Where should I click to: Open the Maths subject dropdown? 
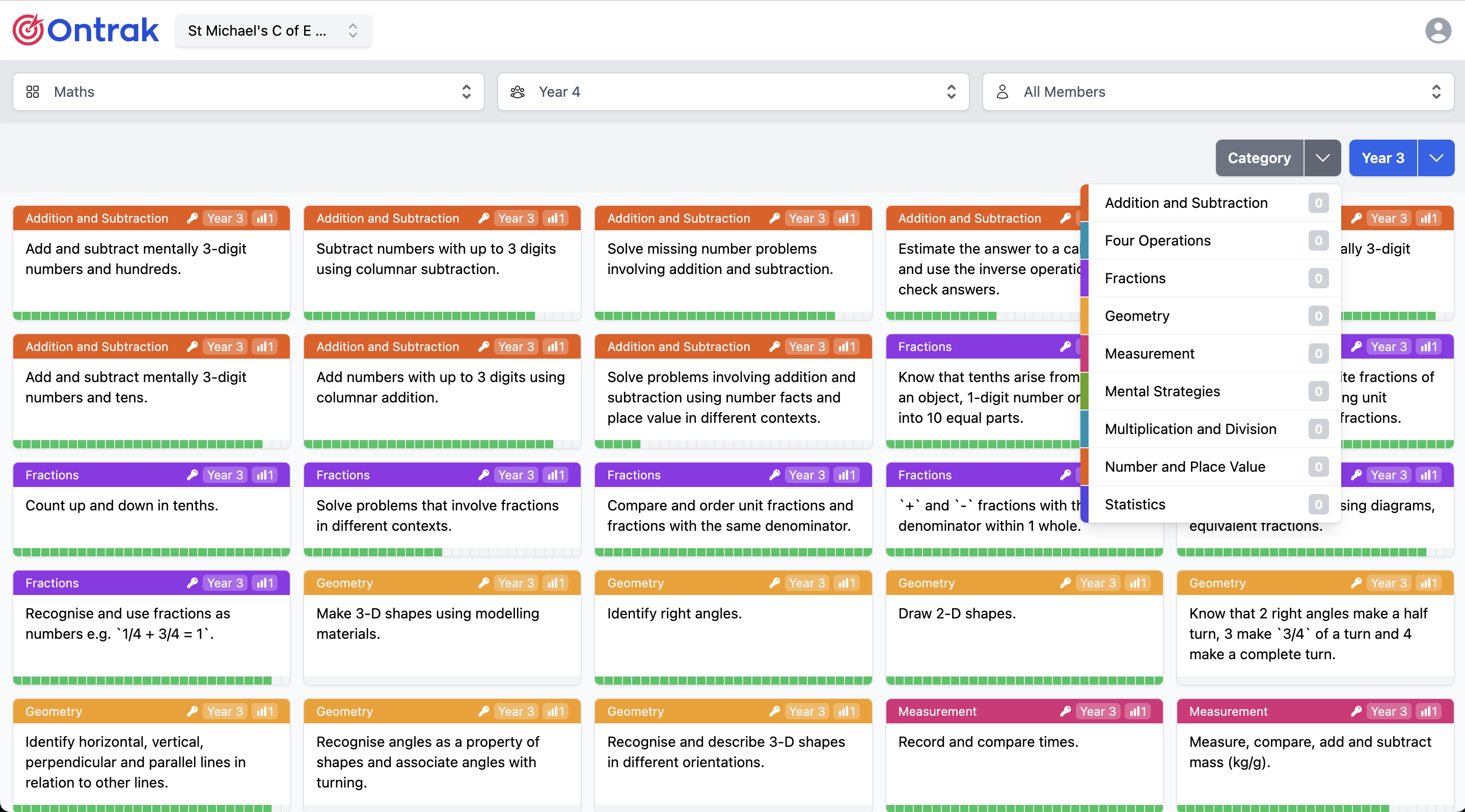coord(249,92)
